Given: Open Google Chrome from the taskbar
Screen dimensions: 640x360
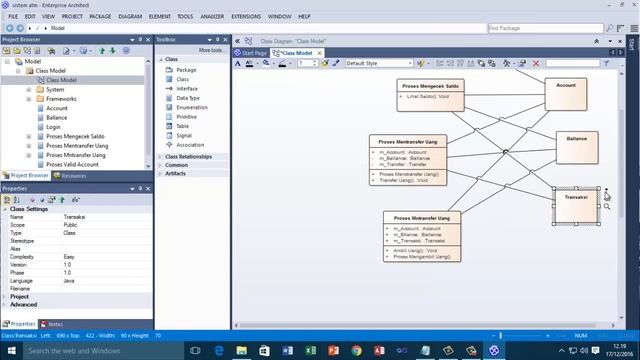Looking at the screenshot, I should (356, 351).
